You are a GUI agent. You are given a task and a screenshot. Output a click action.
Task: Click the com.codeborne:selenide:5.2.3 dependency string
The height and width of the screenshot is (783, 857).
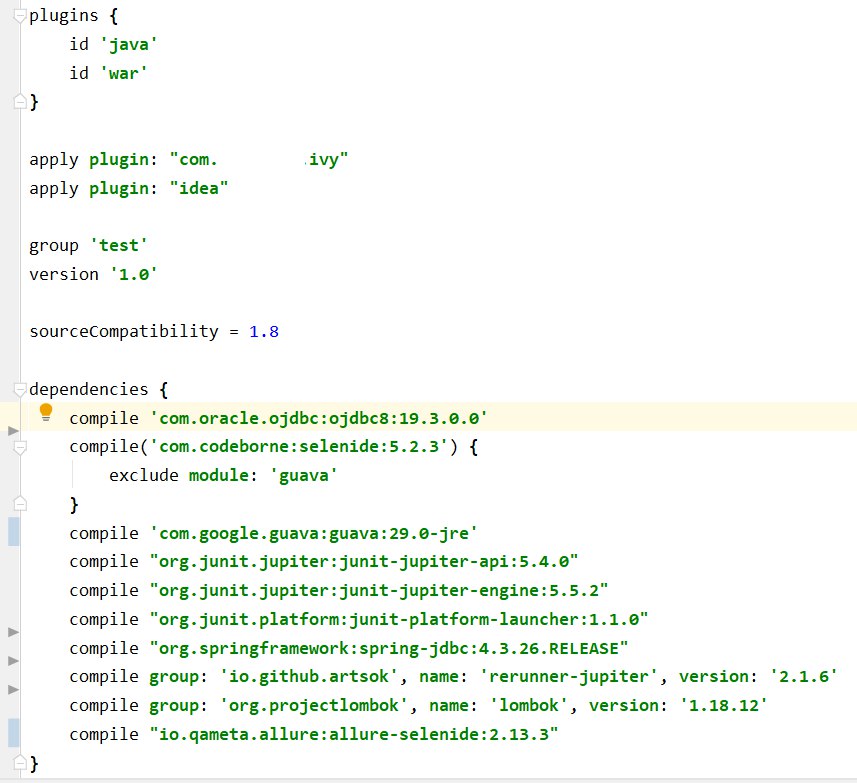[x=299, y=447]
